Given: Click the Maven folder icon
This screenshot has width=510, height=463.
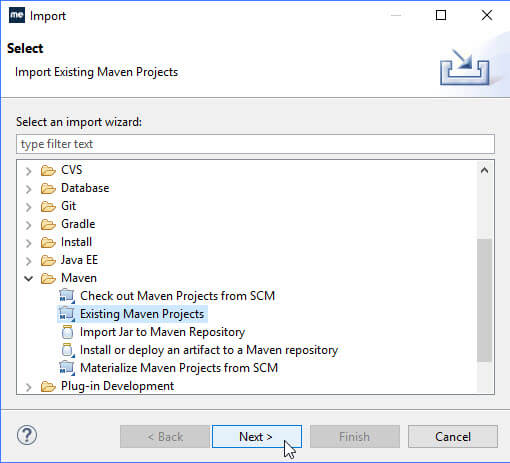Looking at the screenshot, I should tap(48, 278).
